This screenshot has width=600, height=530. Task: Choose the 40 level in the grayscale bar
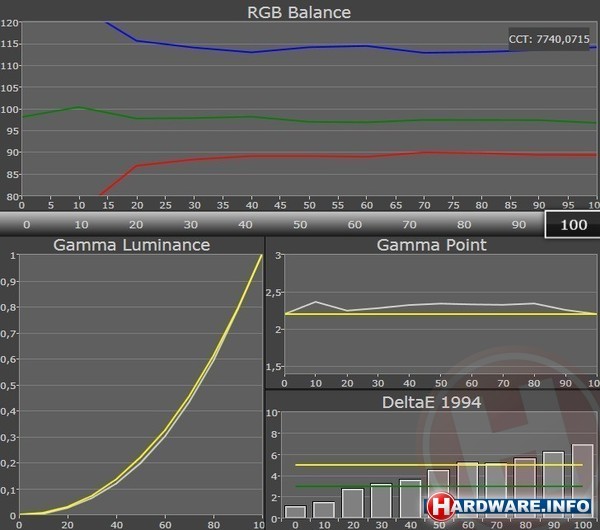point(244,225)
